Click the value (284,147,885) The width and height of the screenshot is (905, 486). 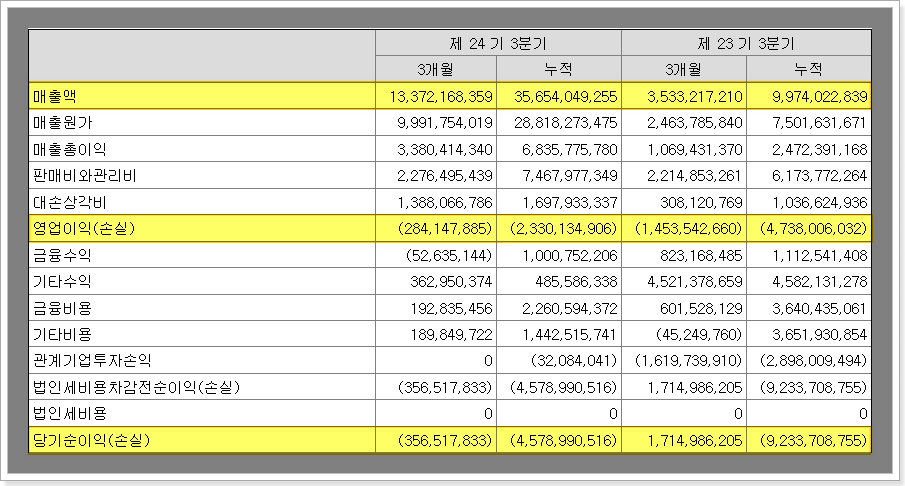click(x=445, y=229)
